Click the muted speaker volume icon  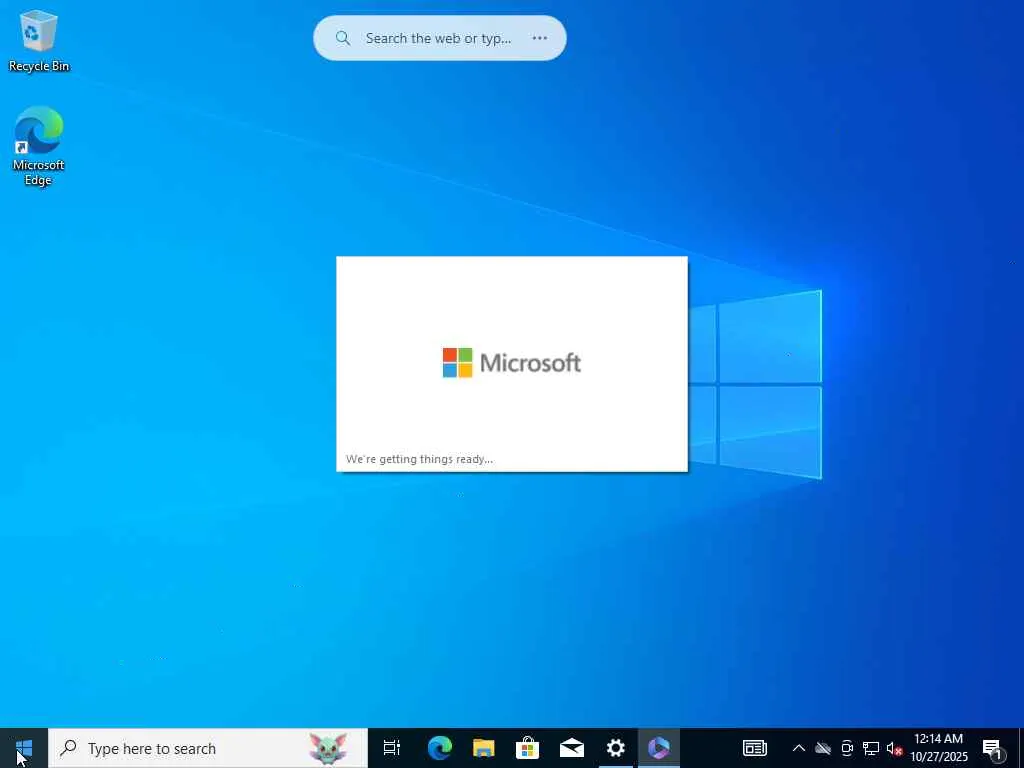894,748
